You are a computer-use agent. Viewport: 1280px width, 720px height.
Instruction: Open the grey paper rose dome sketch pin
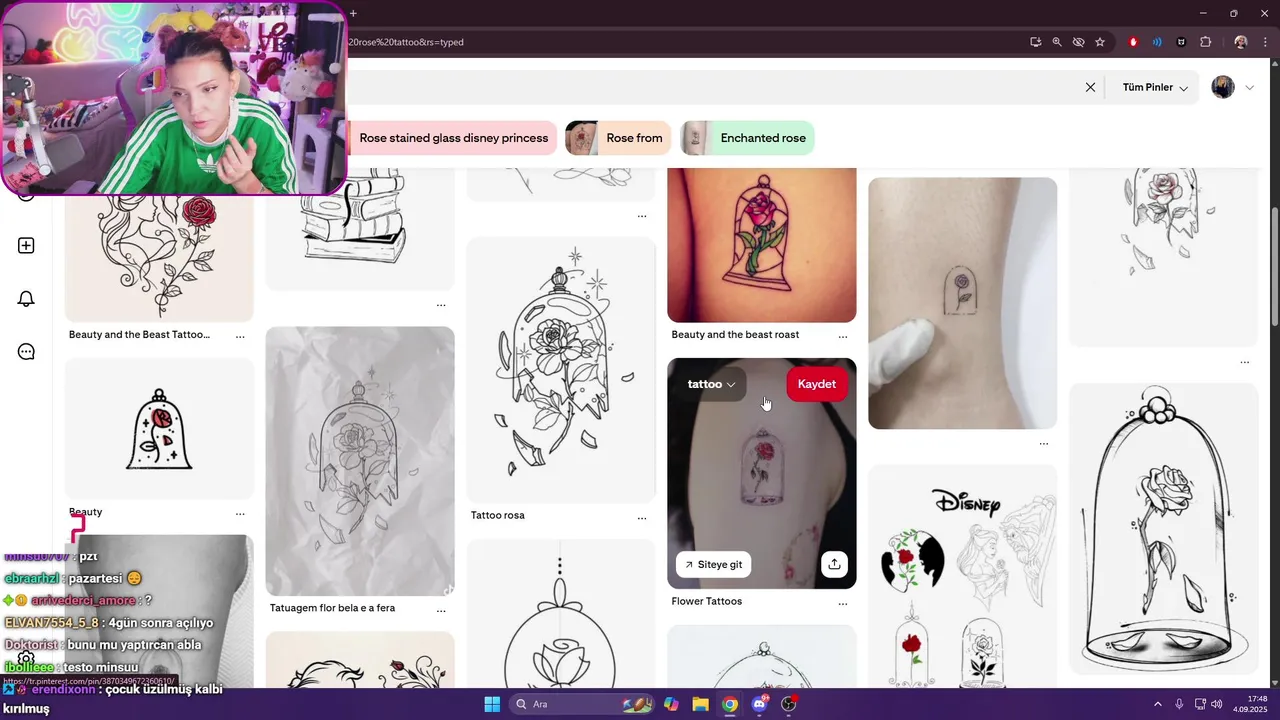pyautogui.click(x=360, y=460)
